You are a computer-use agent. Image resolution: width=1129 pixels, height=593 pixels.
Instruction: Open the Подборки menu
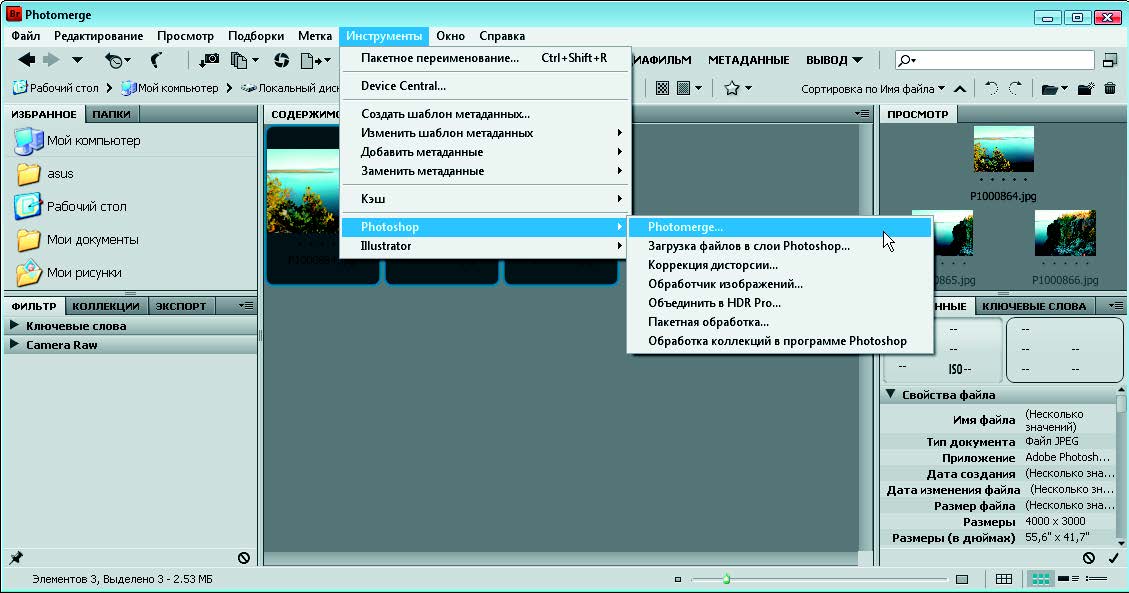[x=256, y=35]
